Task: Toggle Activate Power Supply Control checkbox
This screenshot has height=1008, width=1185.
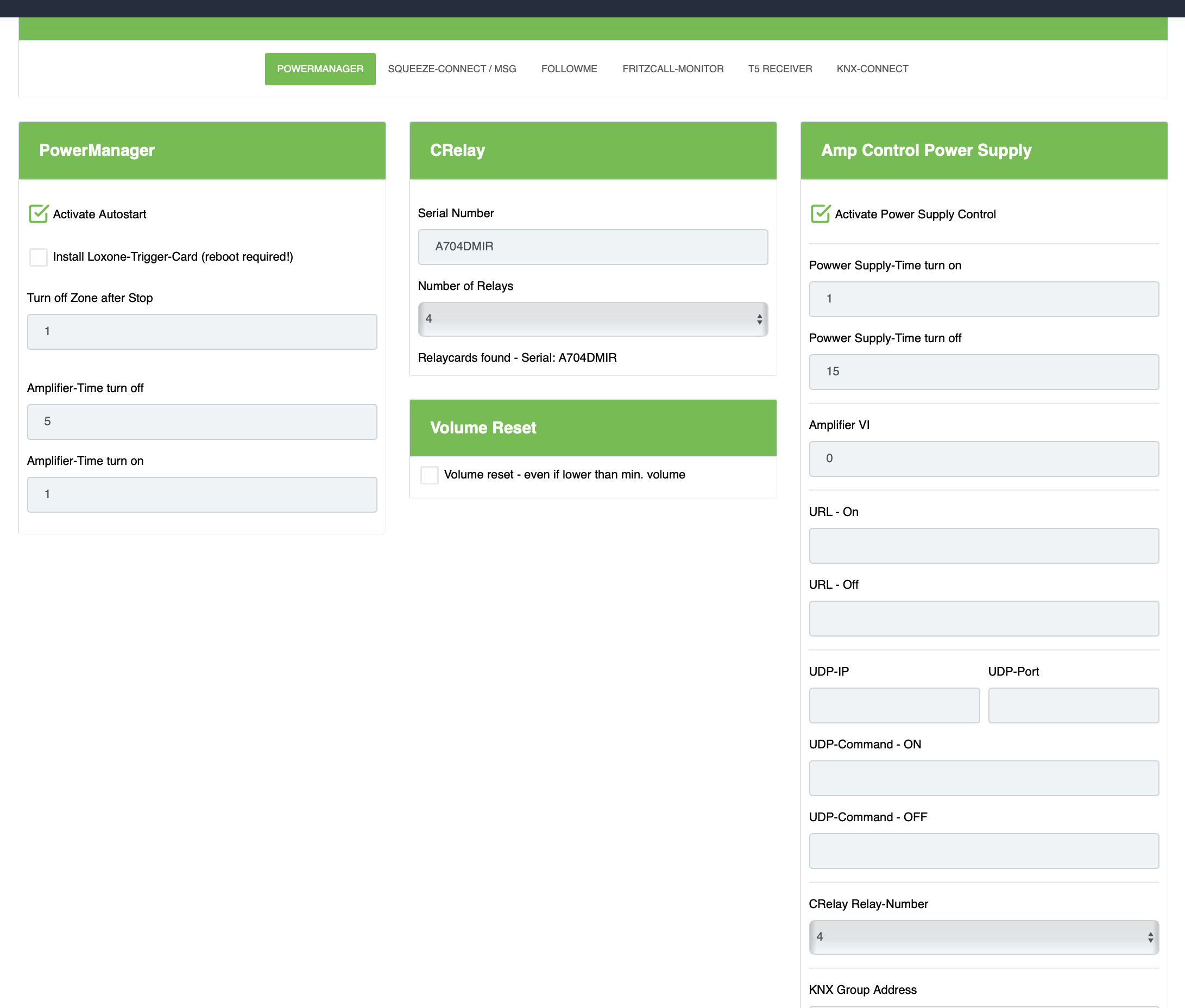Action: (820, 214)
